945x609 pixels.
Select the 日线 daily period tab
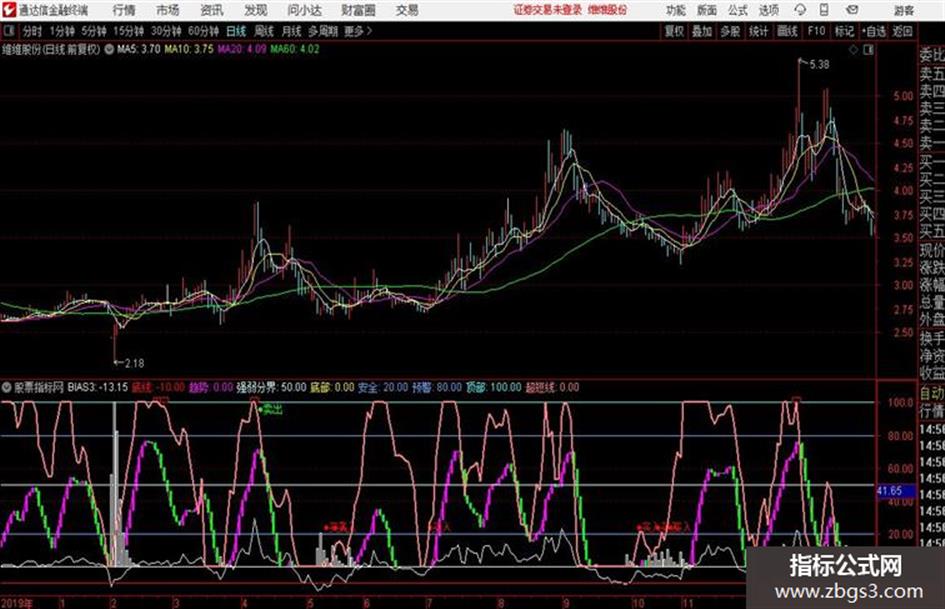click(236, 31)
